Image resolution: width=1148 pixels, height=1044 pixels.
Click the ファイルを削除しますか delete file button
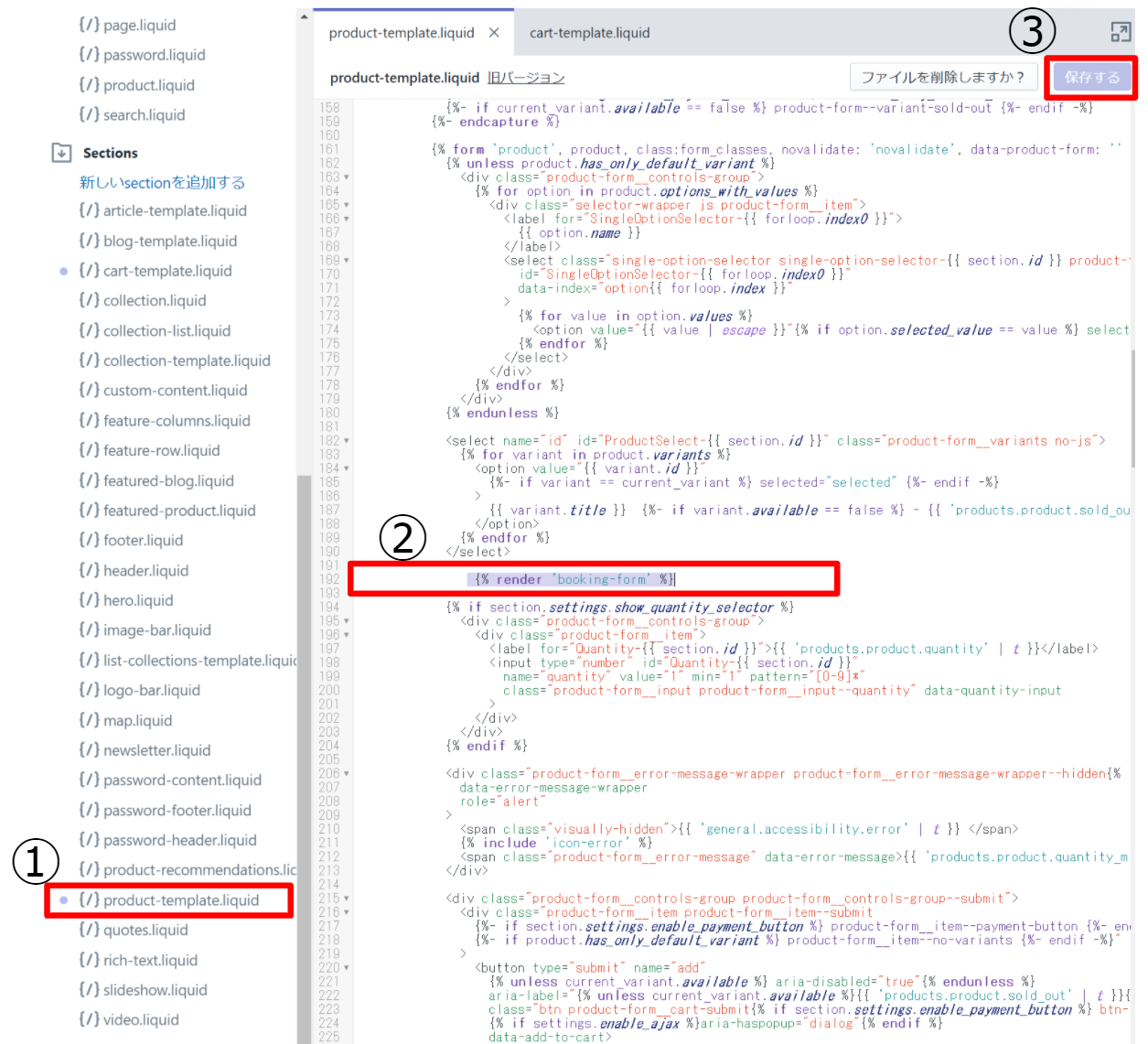click(942, 77)
